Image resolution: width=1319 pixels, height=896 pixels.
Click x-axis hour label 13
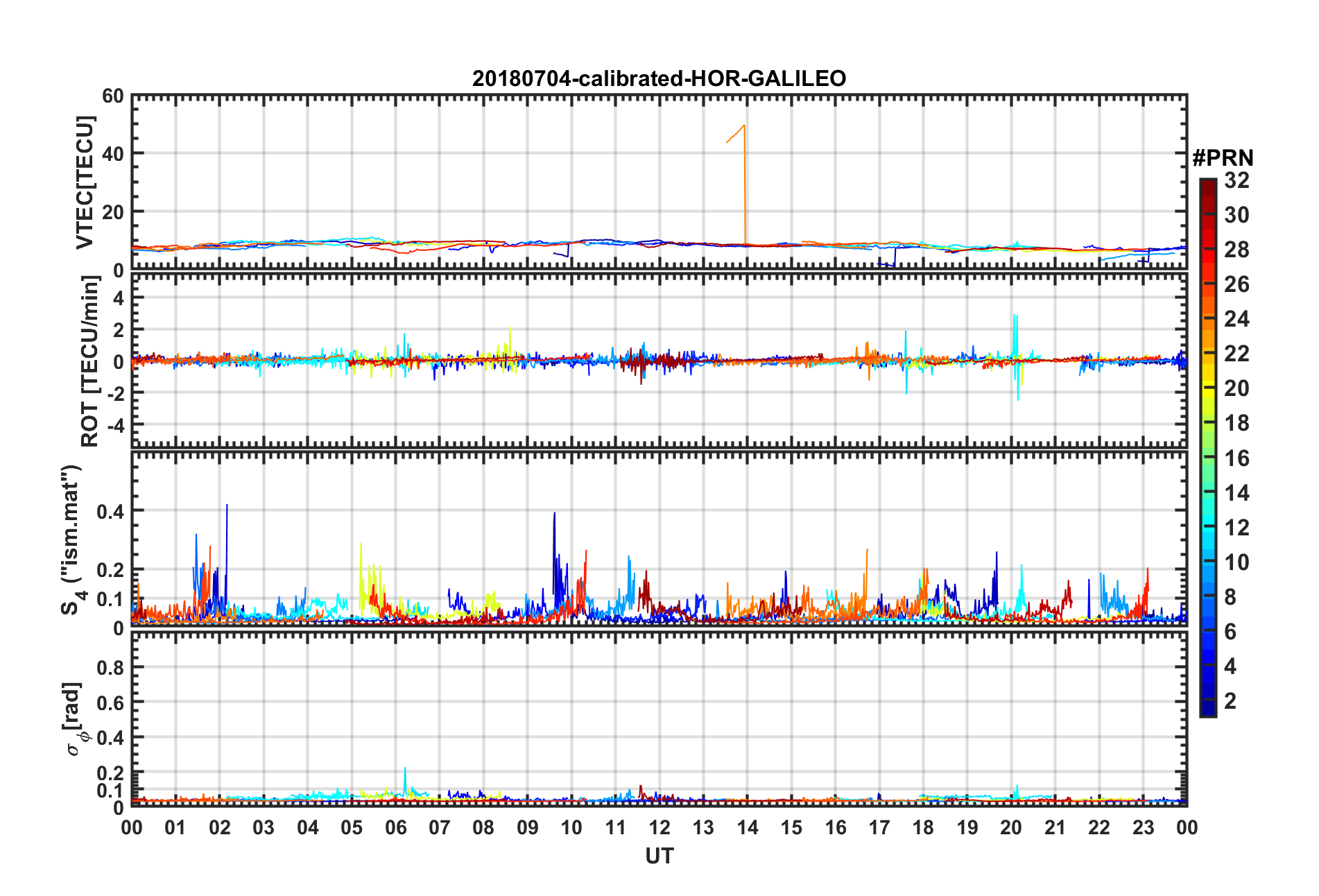703,827
